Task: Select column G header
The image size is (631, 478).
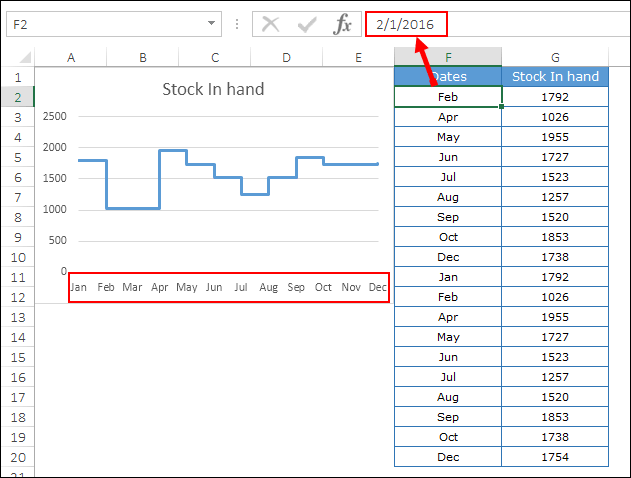Action: pos(555,58)
